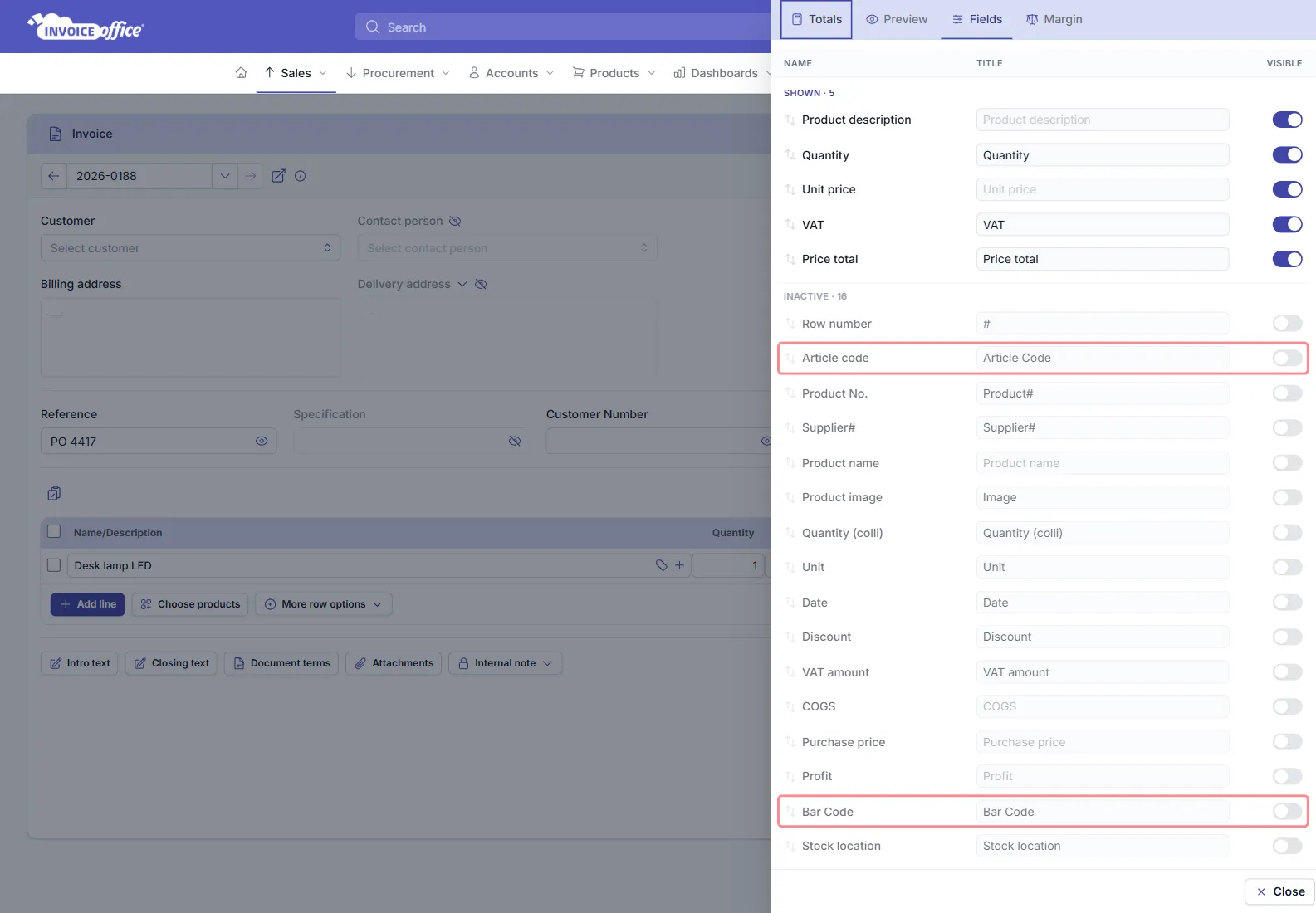Enable the Article code toggle
1316x913 pixels.
pos(1287,358)
